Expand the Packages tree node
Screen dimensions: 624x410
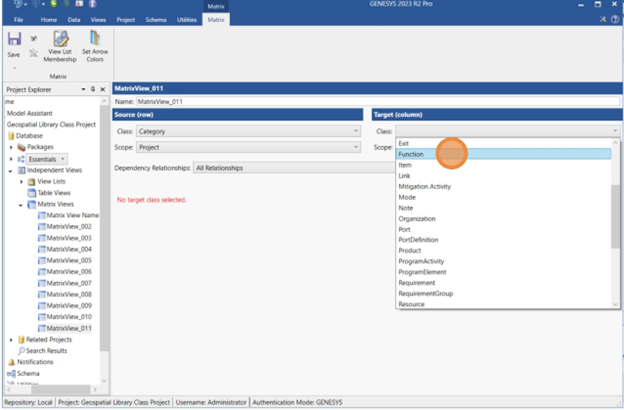coord(11,147)
